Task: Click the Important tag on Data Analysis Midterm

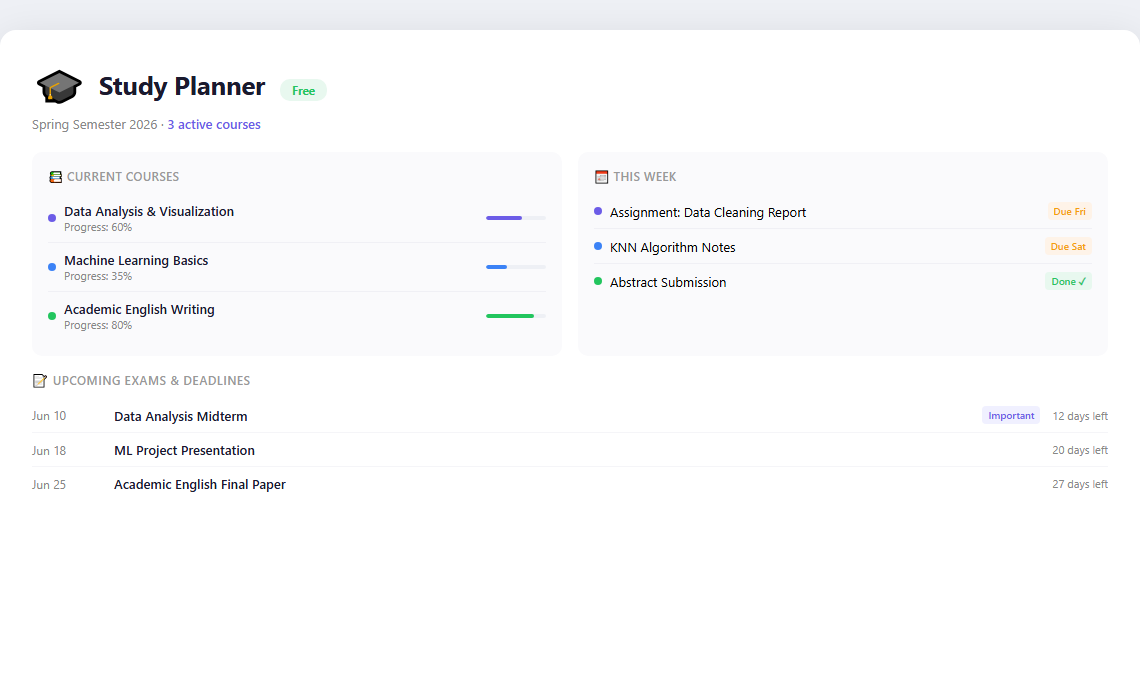Action: (x=1011, y=415)
